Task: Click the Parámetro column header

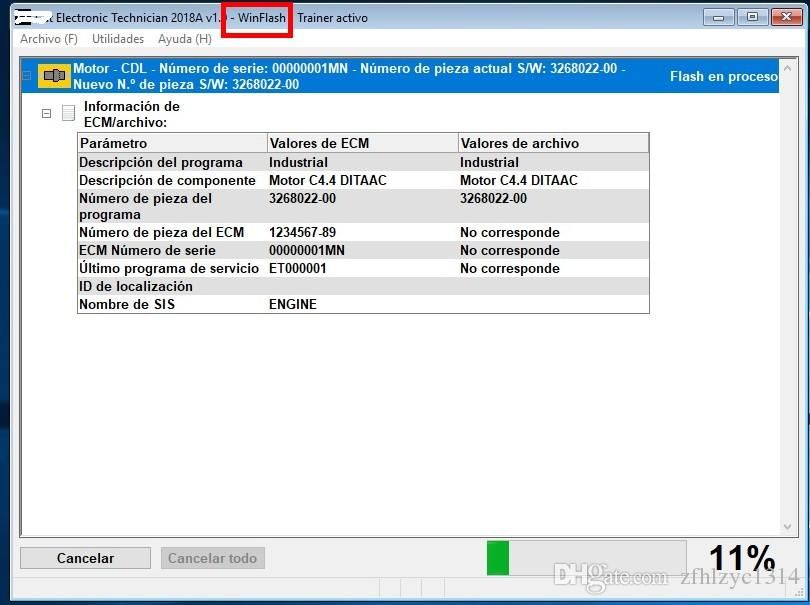Action: [x=173, y=143]
